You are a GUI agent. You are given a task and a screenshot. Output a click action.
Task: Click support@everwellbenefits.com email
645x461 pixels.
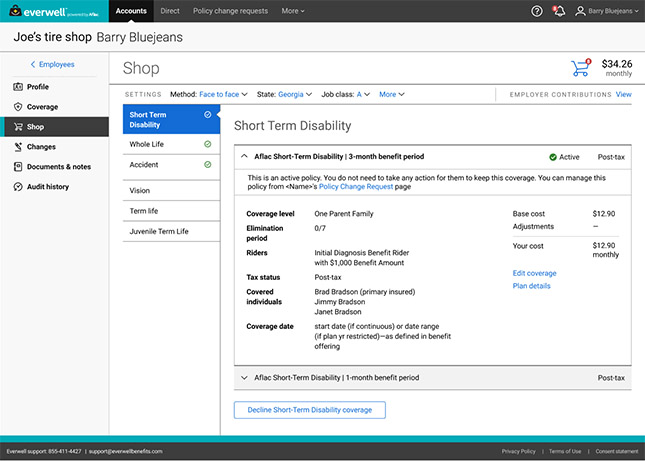point(125,452)
